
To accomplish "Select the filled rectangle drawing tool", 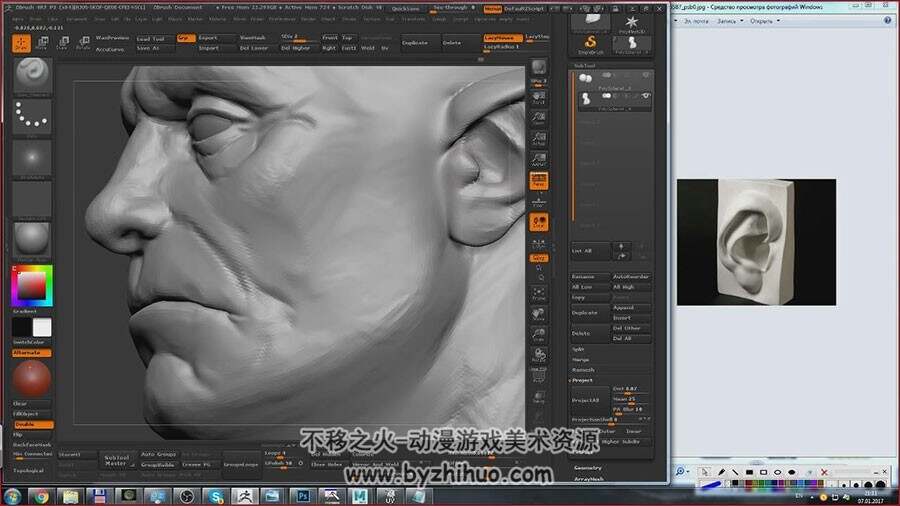I will pos(748,472).
